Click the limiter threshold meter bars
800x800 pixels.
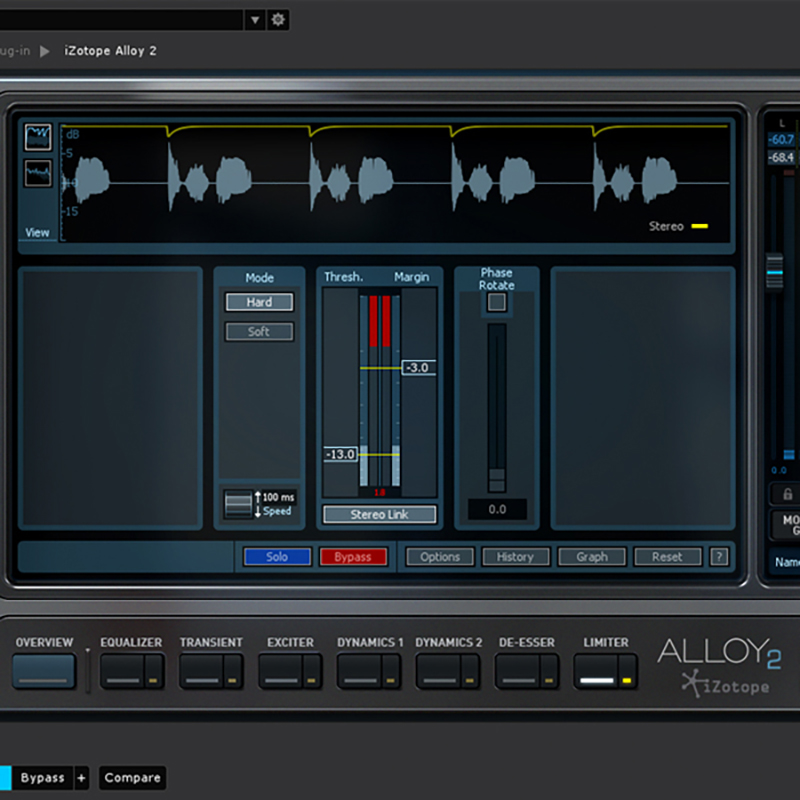point(380,390)
